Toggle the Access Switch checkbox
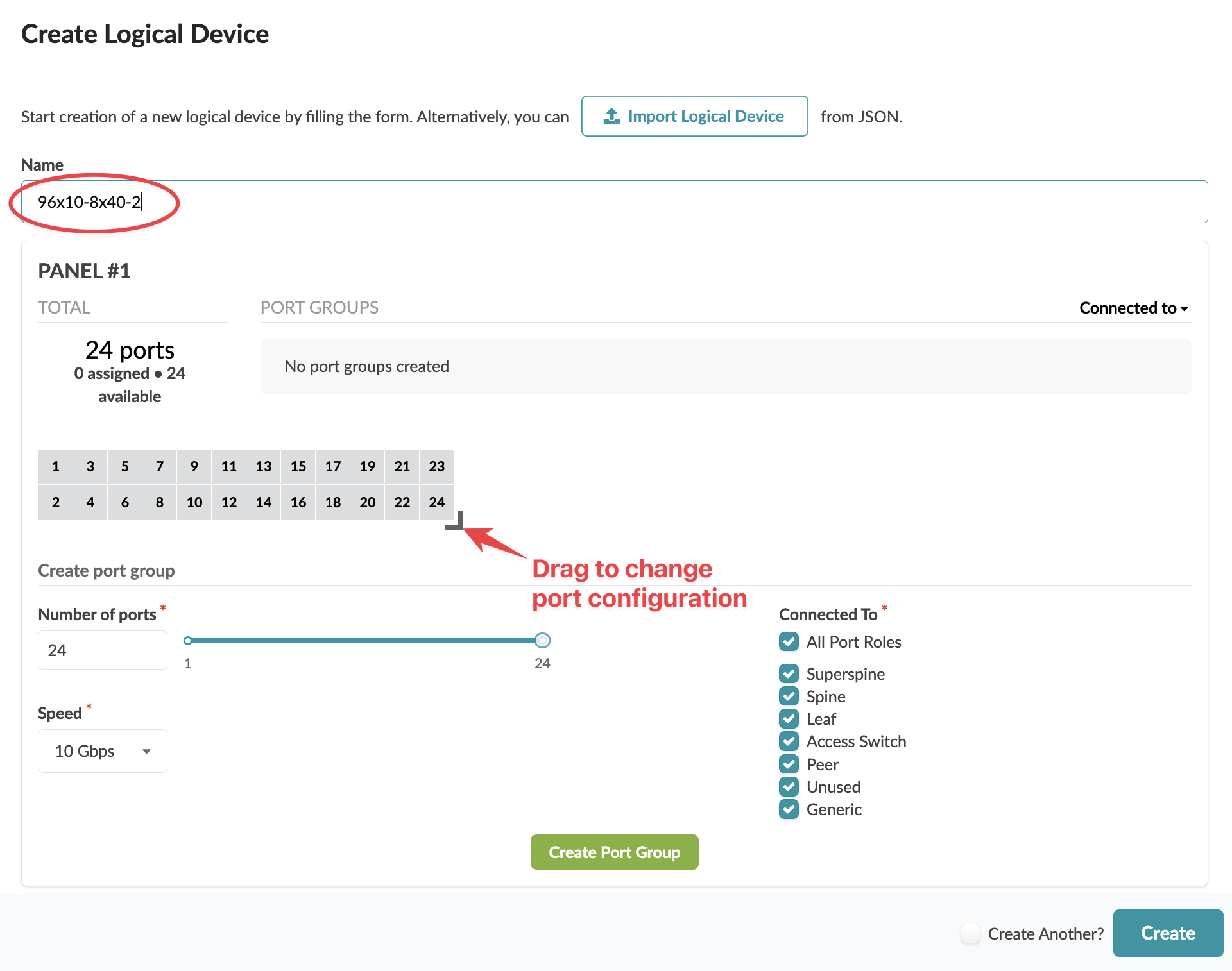Screen dimensions: 1232x971 pyautogui.click(x=789, y=741)
